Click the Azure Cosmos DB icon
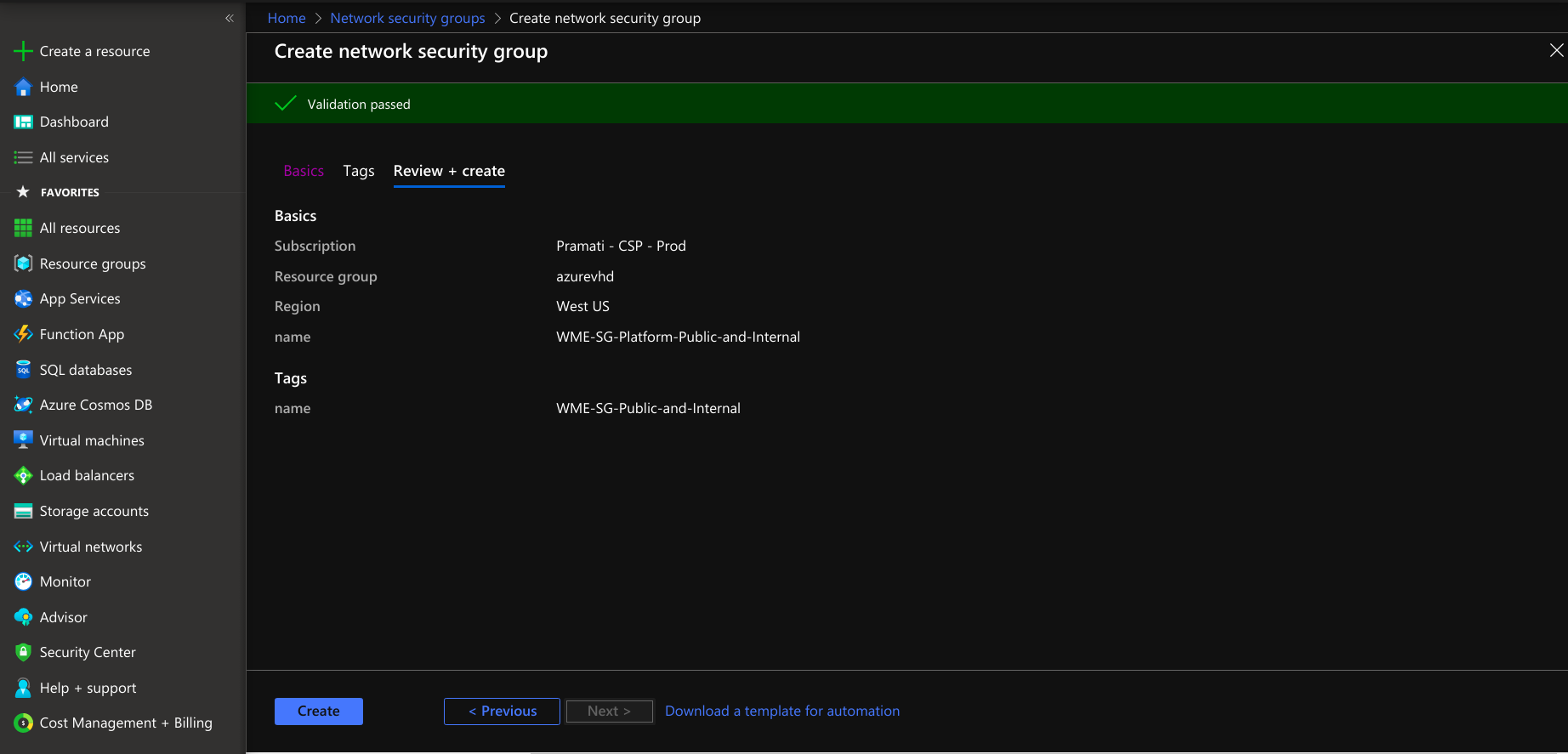The height and width of the screenshot is (754, 1568). click(x=23, y=405)
